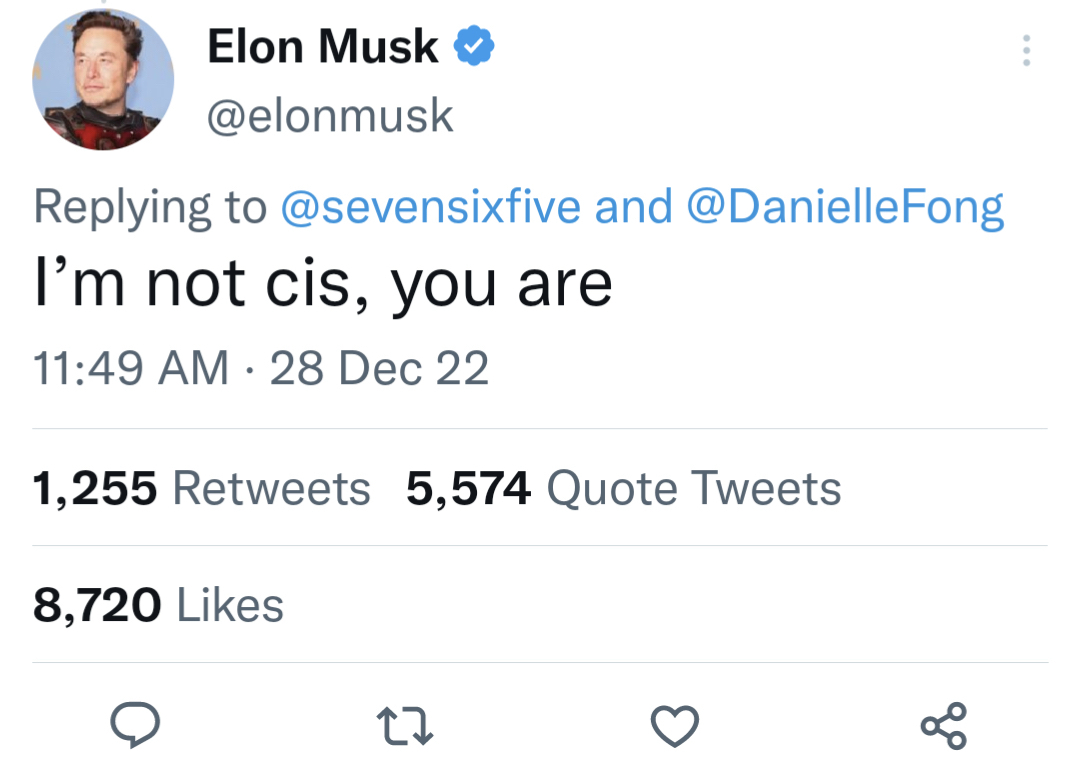Click the 5,574 quote count number

[468, 489]
